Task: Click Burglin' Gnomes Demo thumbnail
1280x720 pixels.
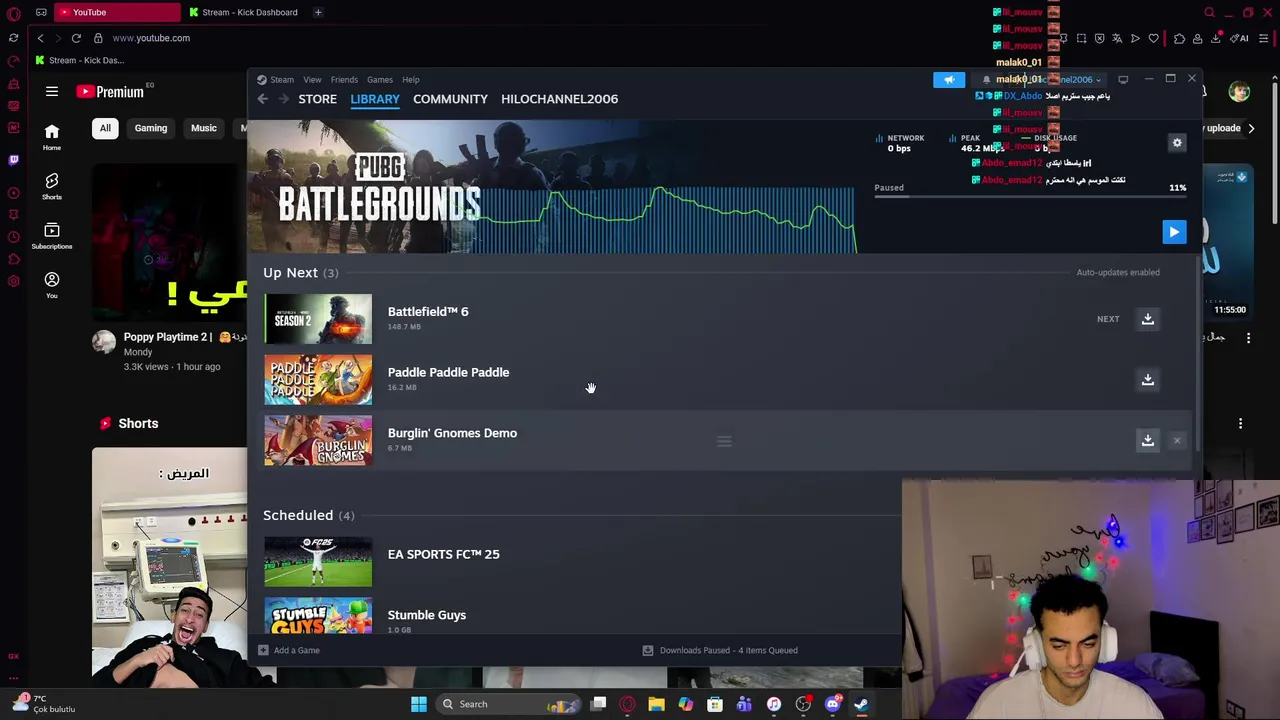Action: [x=318, y=441]
